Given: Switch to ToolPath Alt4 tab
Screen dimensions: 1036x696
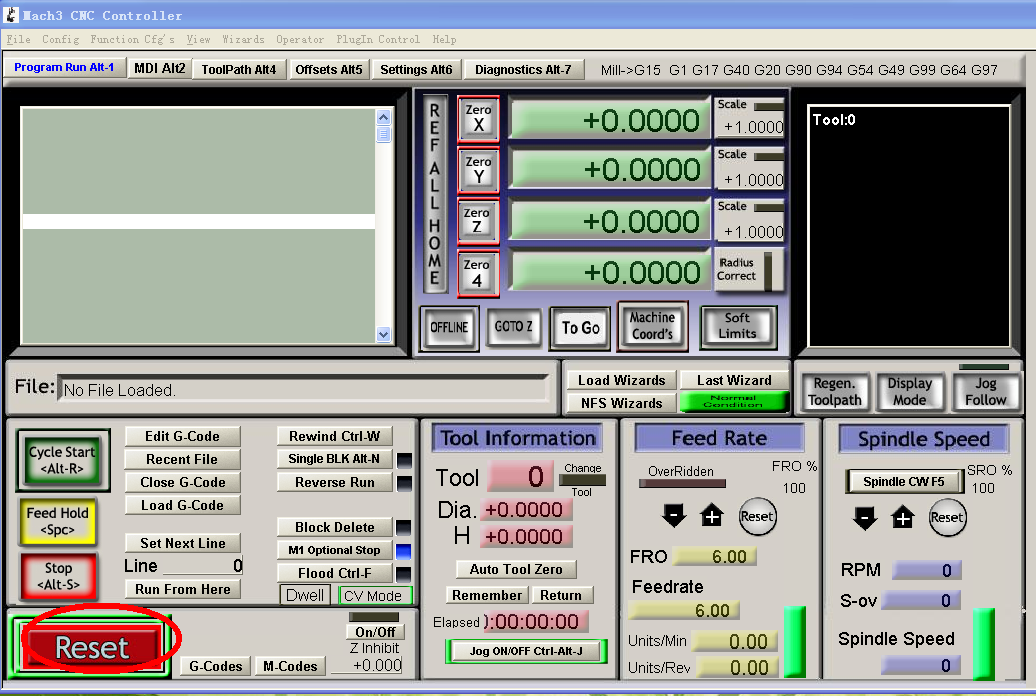Looking at the screenshot, I should [239, 69].
